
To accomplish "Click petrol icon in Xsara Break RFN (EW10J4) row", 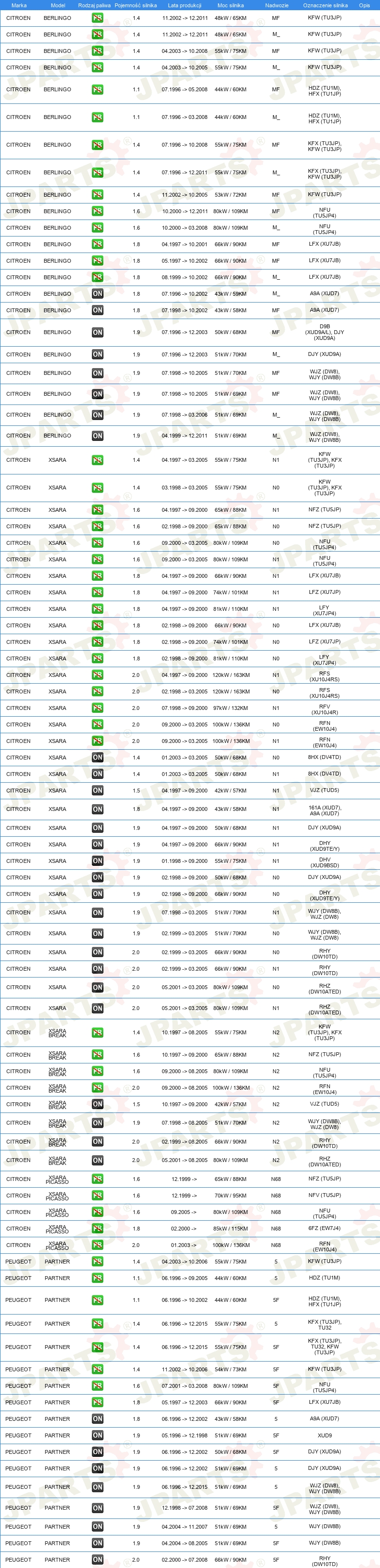I will pos(98,1087).
